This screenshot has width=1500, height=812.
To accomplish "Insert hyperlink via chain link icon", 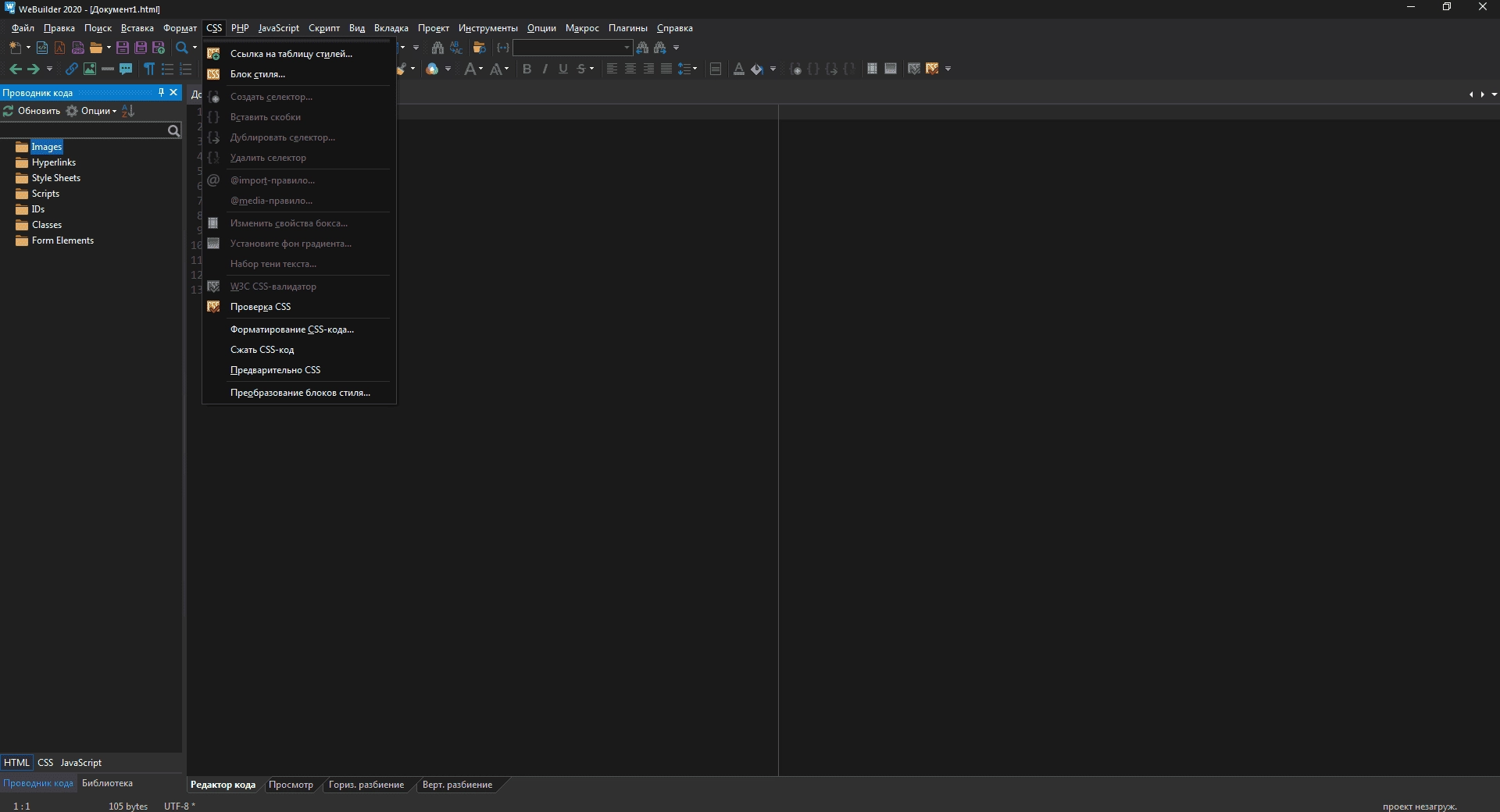I will [71, 69].
